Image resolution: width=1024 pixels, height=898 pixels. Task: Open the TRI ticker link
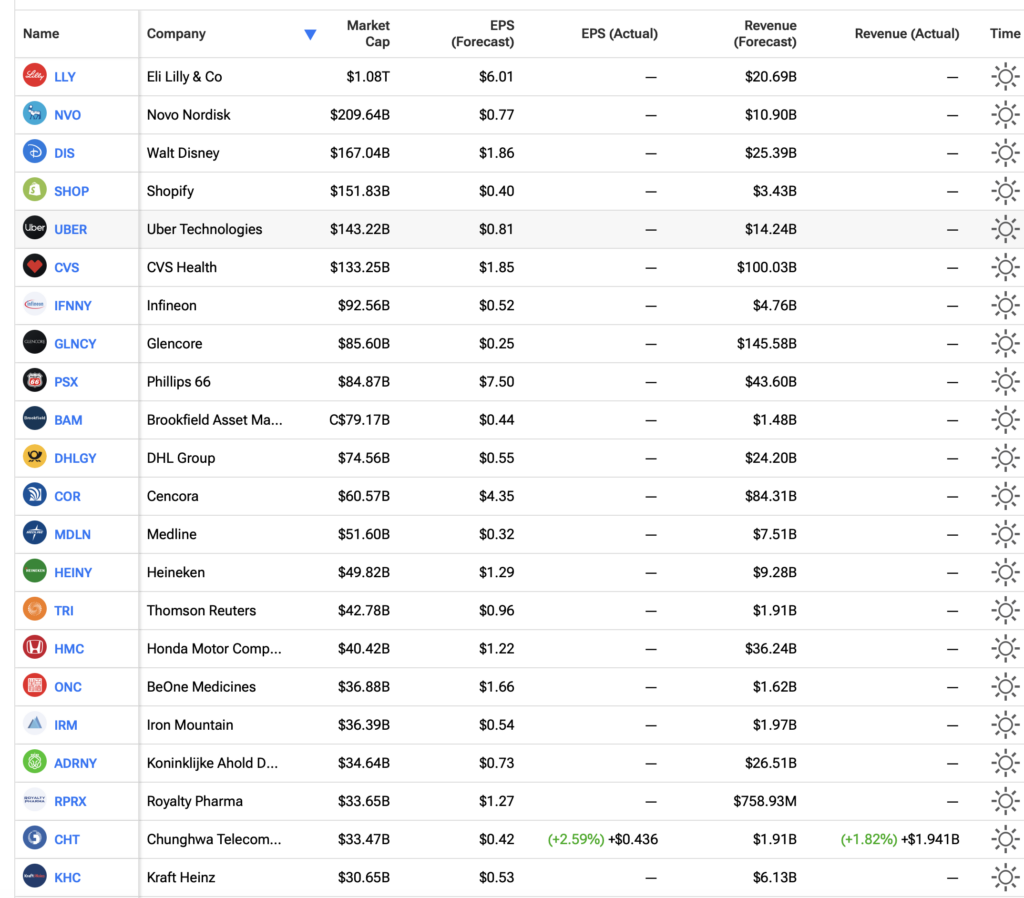[x=64, y=611]
